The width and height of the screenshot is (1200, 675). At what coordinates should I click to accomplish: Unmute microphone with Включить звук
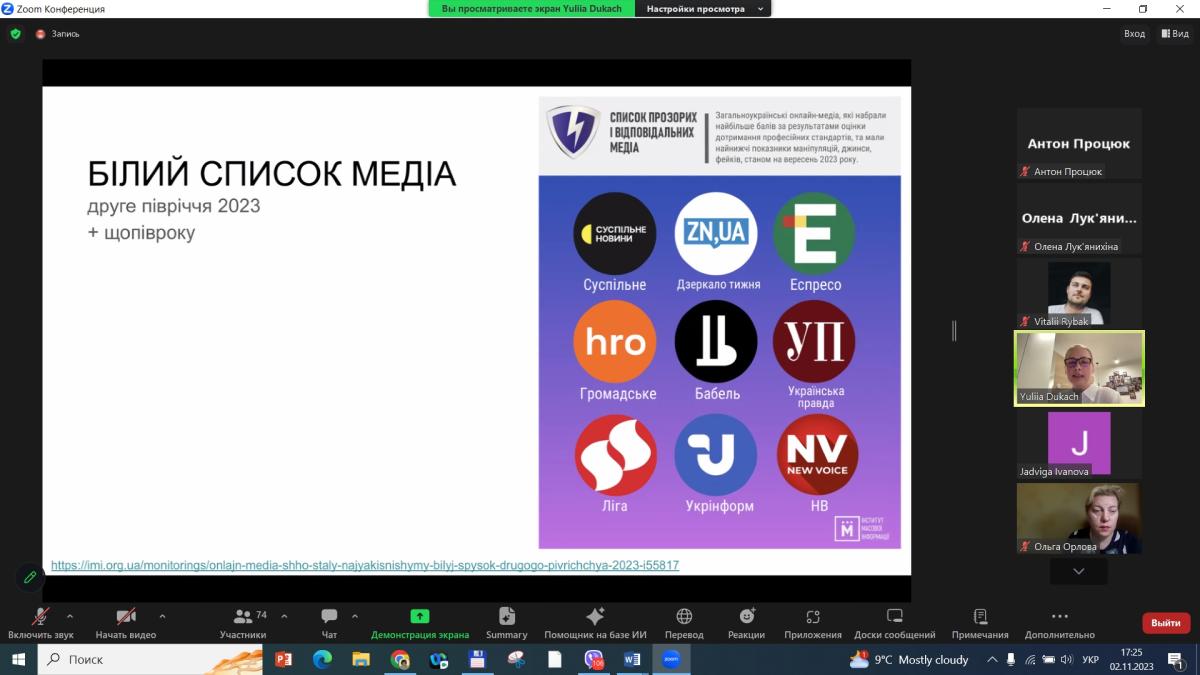point(41,617)
